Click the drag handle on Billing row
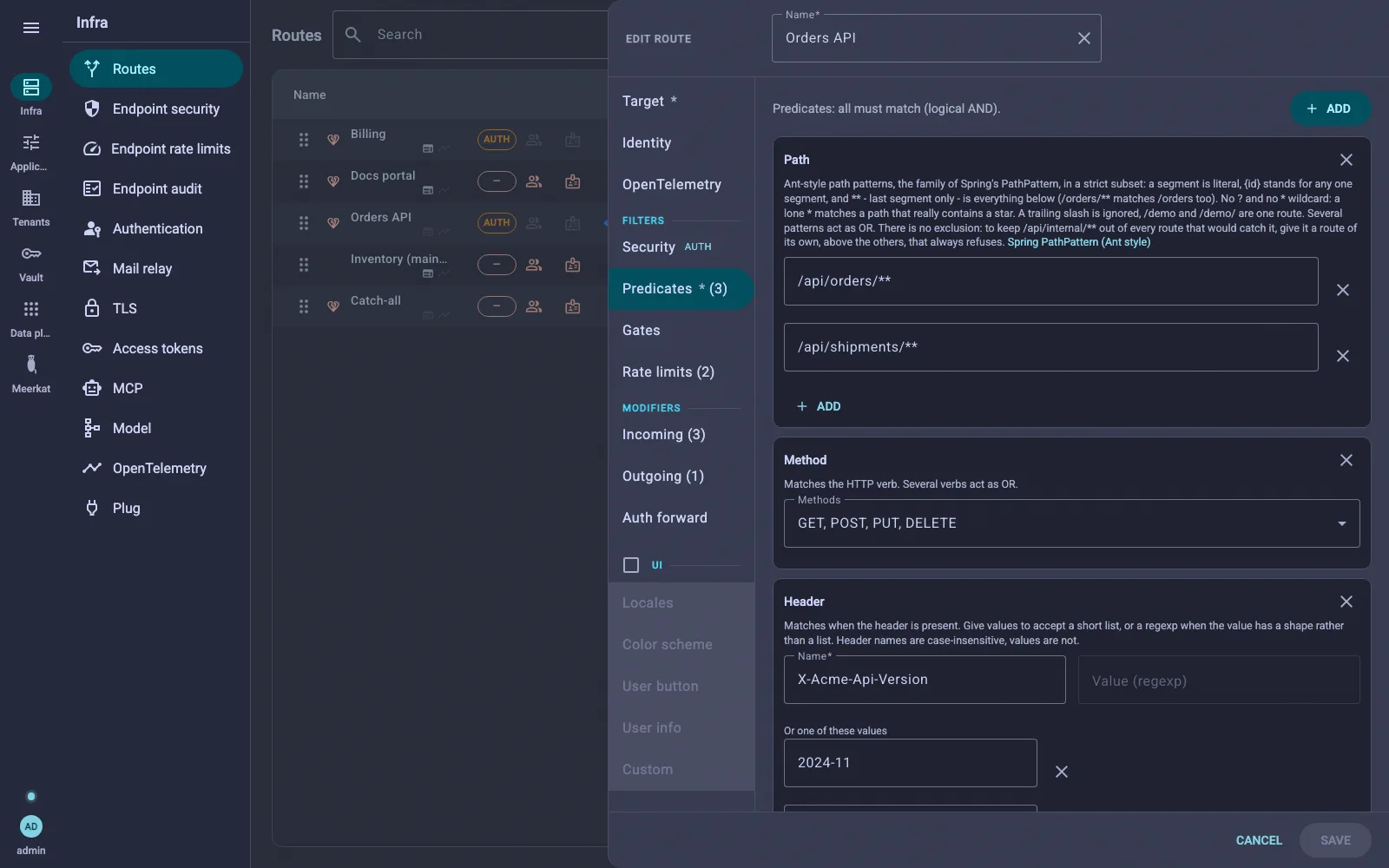The width and height of the screenshot is (1389, 868). [x=304, y=140]
